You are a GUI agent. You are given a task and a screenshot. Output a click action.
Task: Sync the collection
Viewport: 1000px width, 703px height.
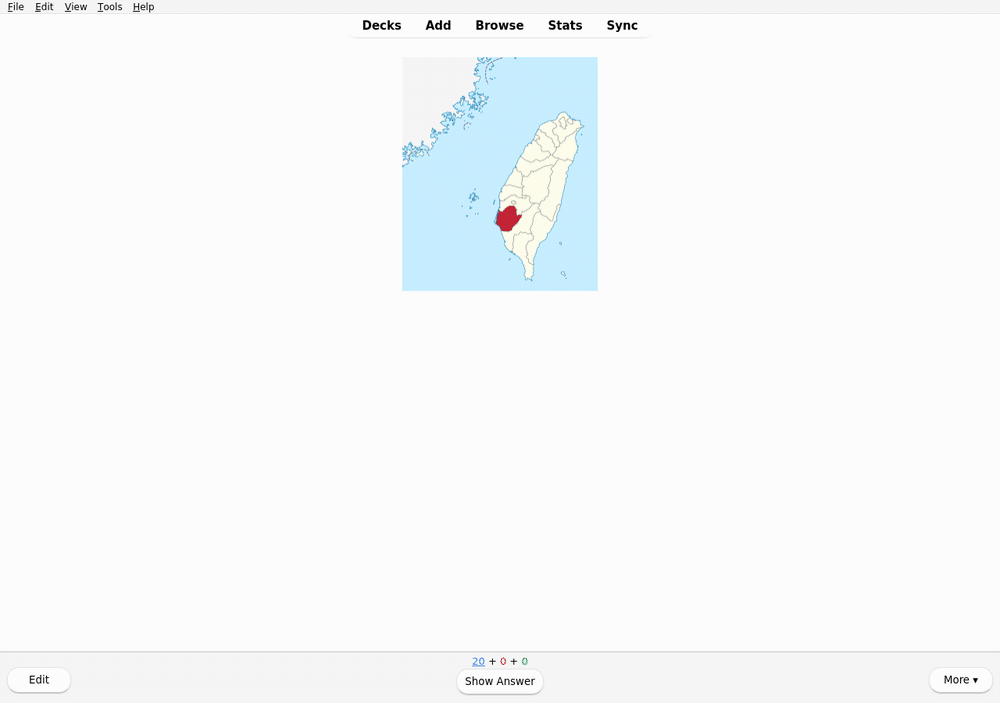pos(622,26)
